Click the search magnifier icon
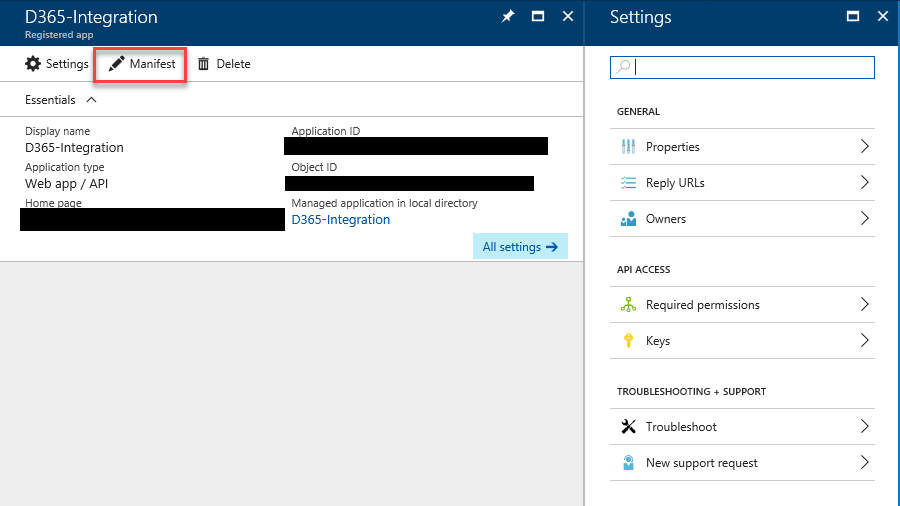The height and width of the screenshot is (506, 900). click(x=623, y=67)
